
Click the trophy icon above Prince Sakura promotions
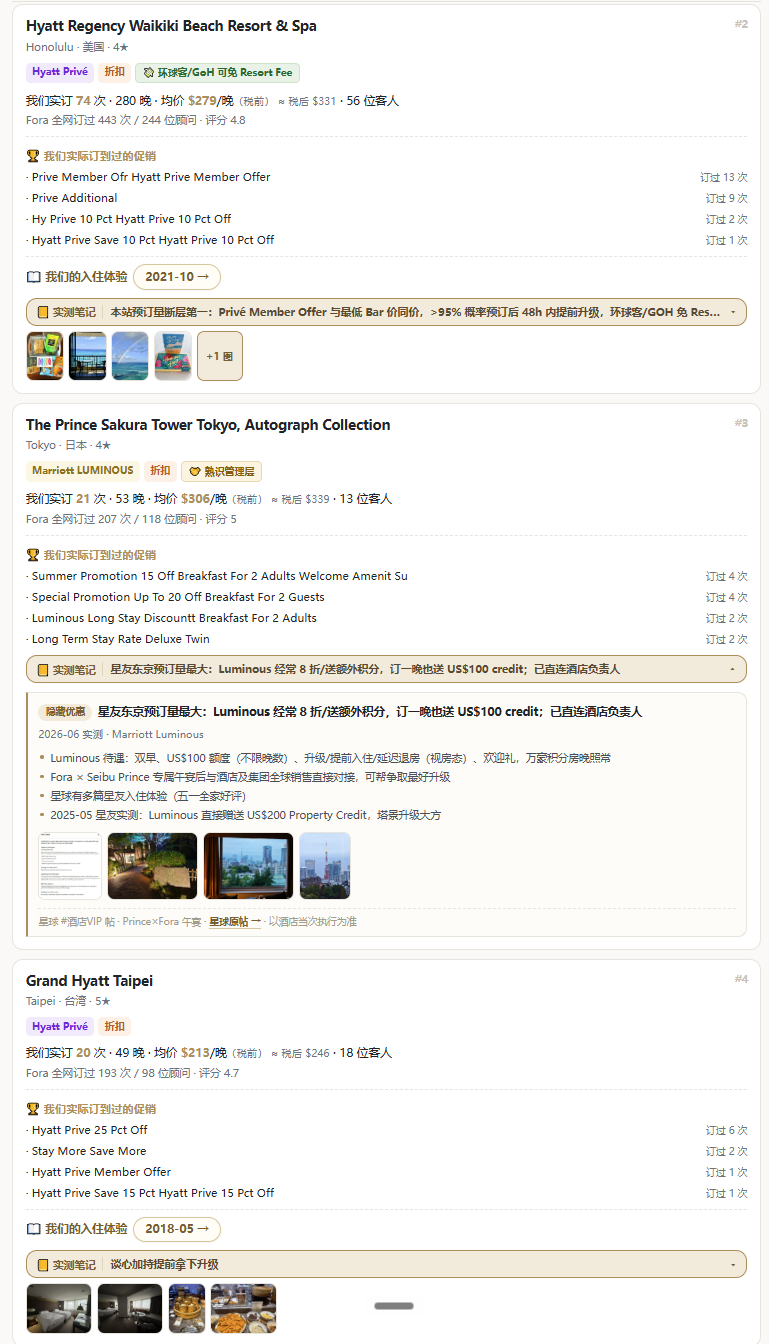pyautogui.click(x=33, y=555)
